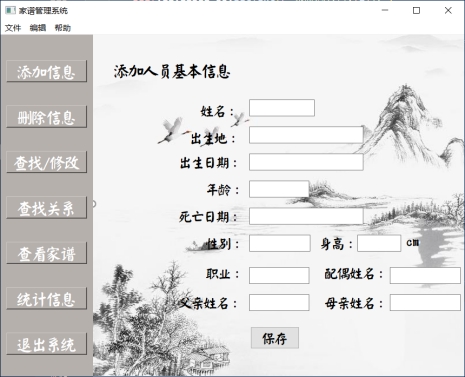Save the form with 保存 button
Screen dimensions: 465x377
[275, 338]
